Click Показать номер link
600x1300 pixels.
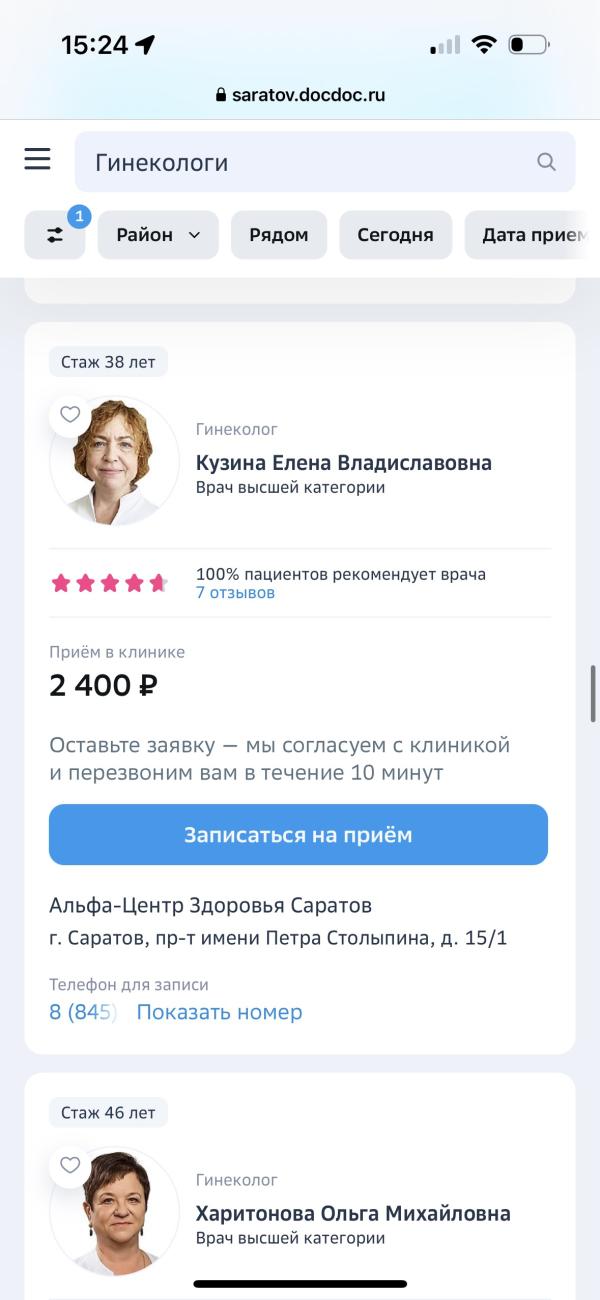[219, 1012]
